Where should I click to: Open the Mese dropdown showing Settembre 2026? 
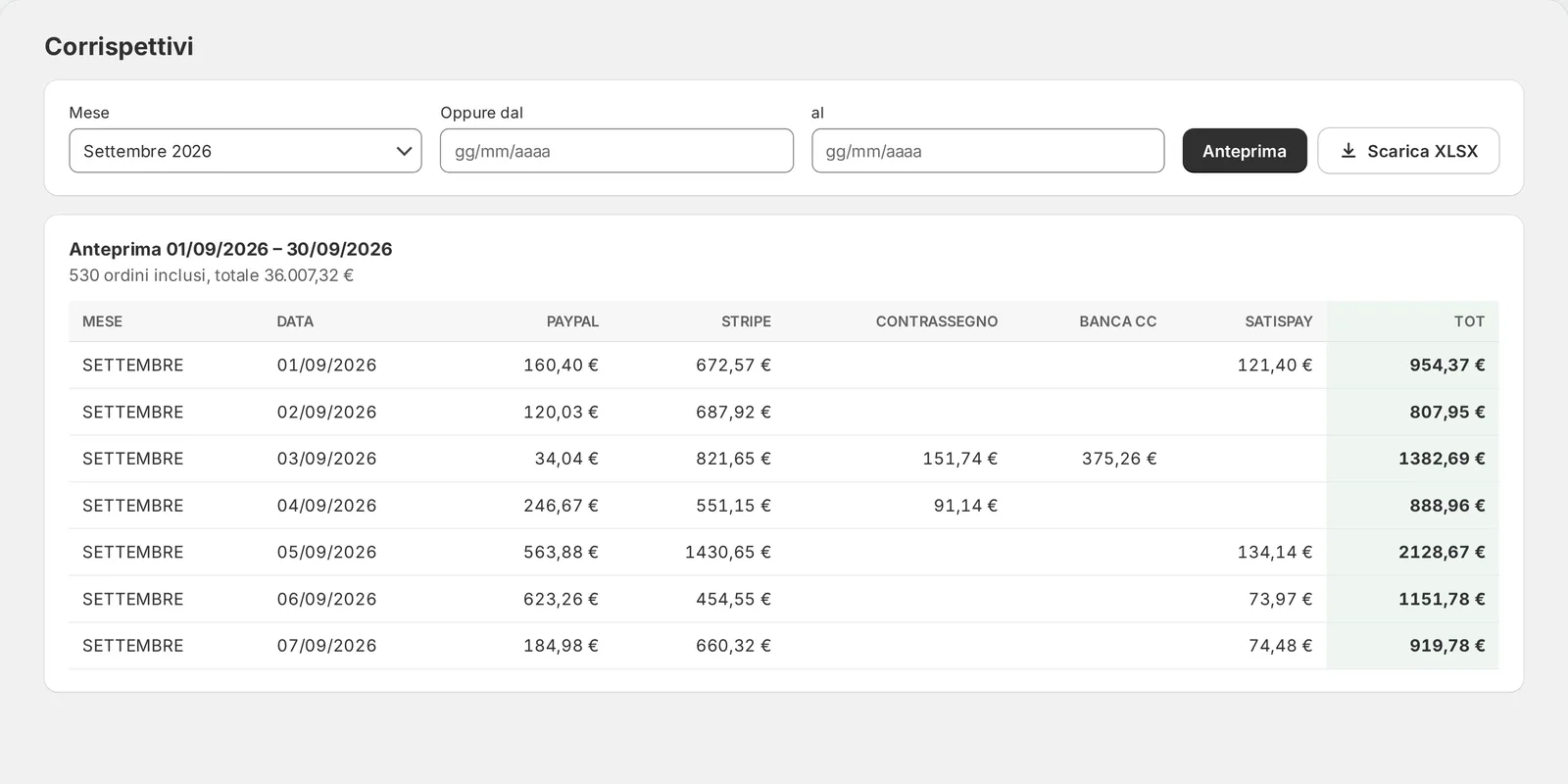point(245,151)
